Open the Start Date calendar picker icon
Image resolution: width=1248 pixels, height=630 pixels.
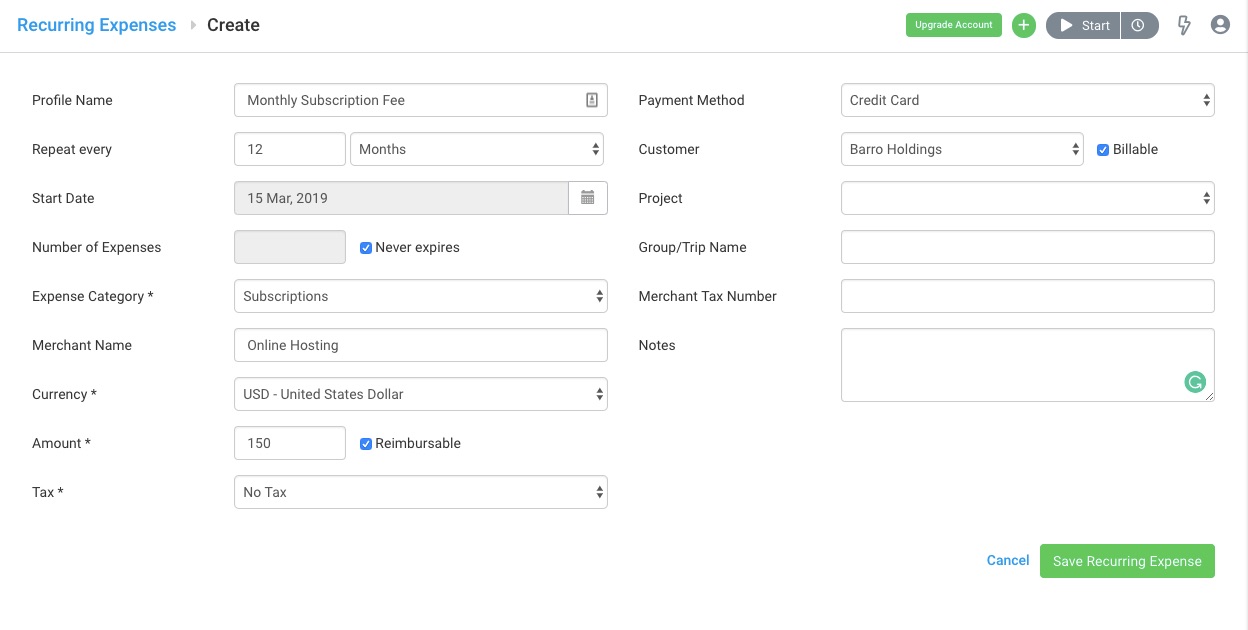click(588, 198)
